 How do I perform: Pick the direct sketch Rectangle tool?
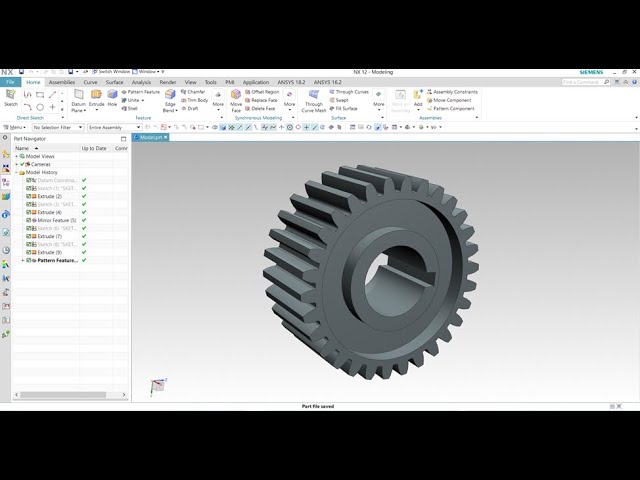point(40,95)
